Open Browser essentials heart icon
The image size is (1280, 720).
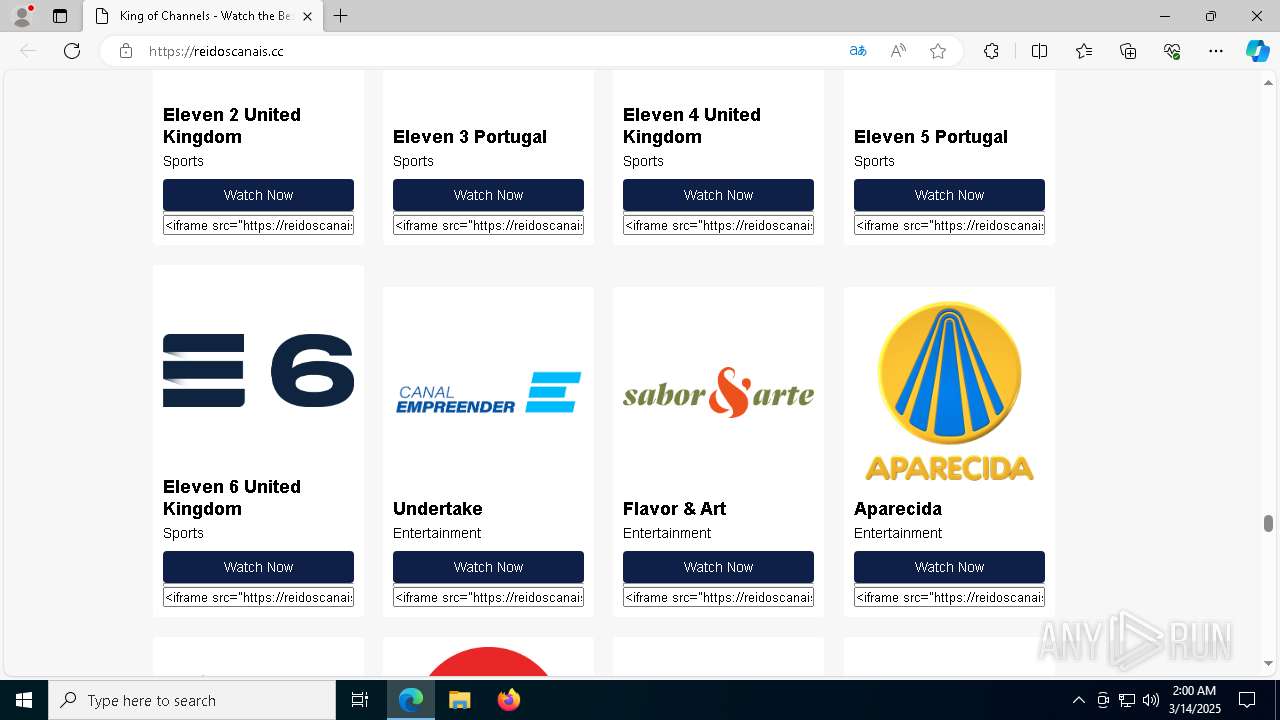coord(1172,51)
